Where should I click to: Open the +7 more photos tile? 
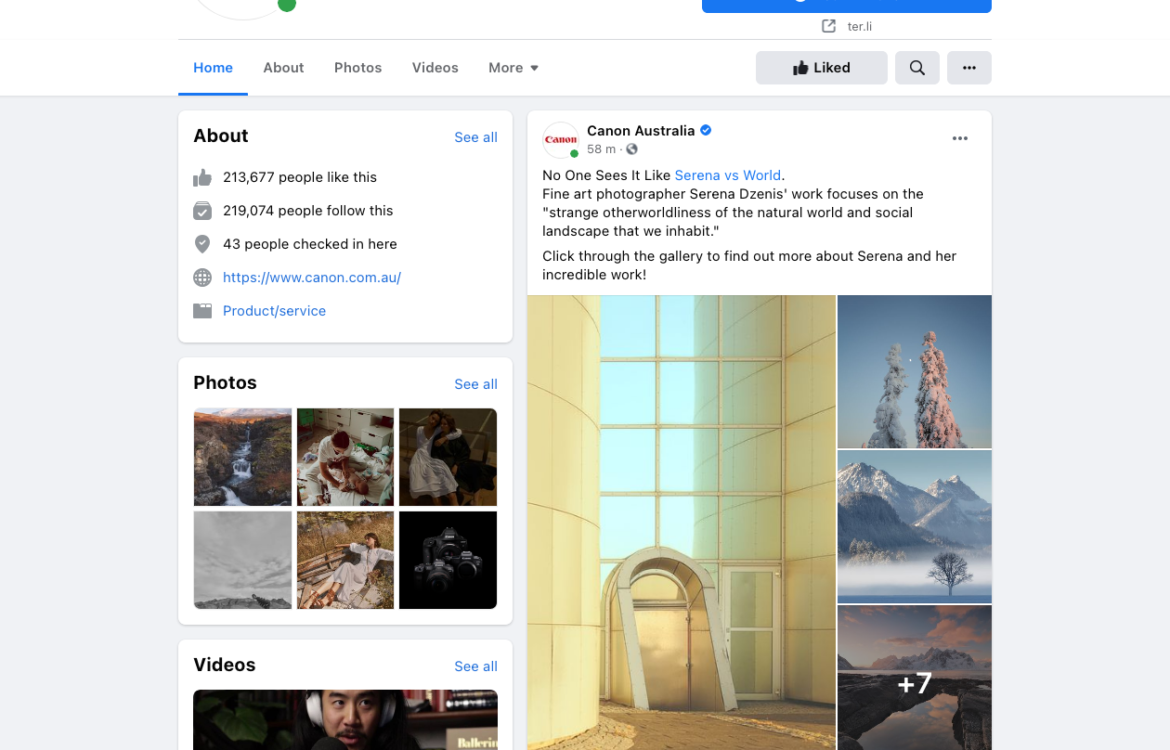pos(914,678)
